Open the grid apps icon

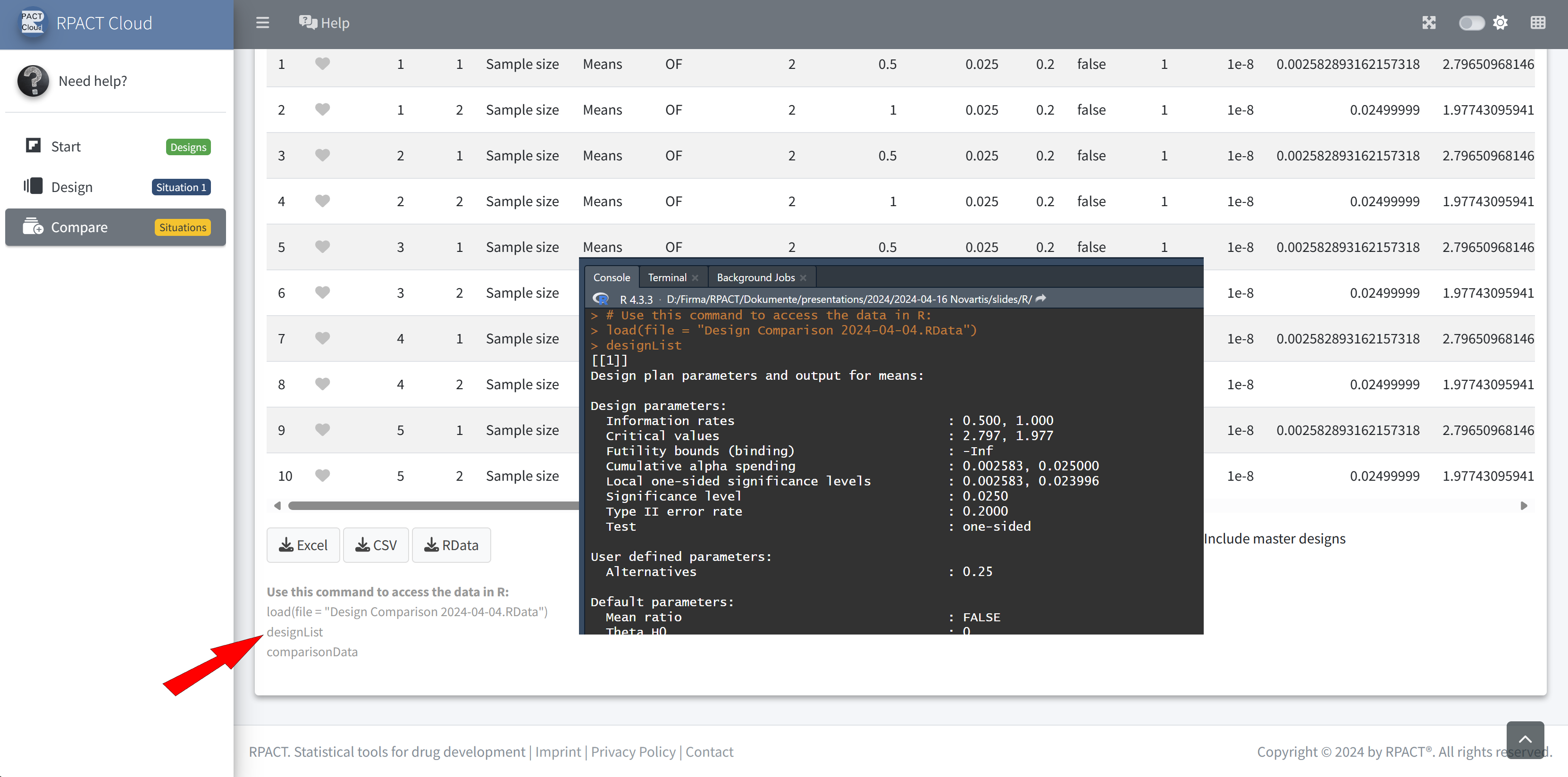point(1538,23)
